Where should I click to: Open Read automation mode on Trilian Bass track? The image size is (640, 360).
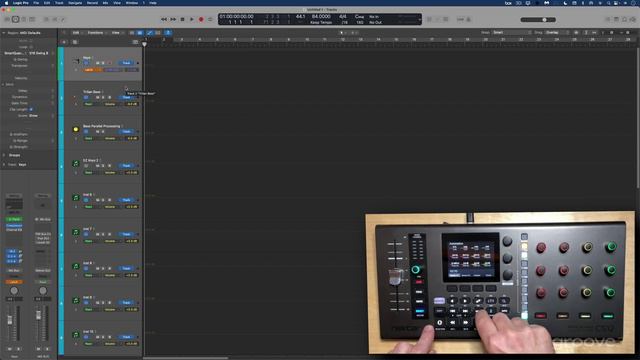pyautogui.click(x=89, y=104)
